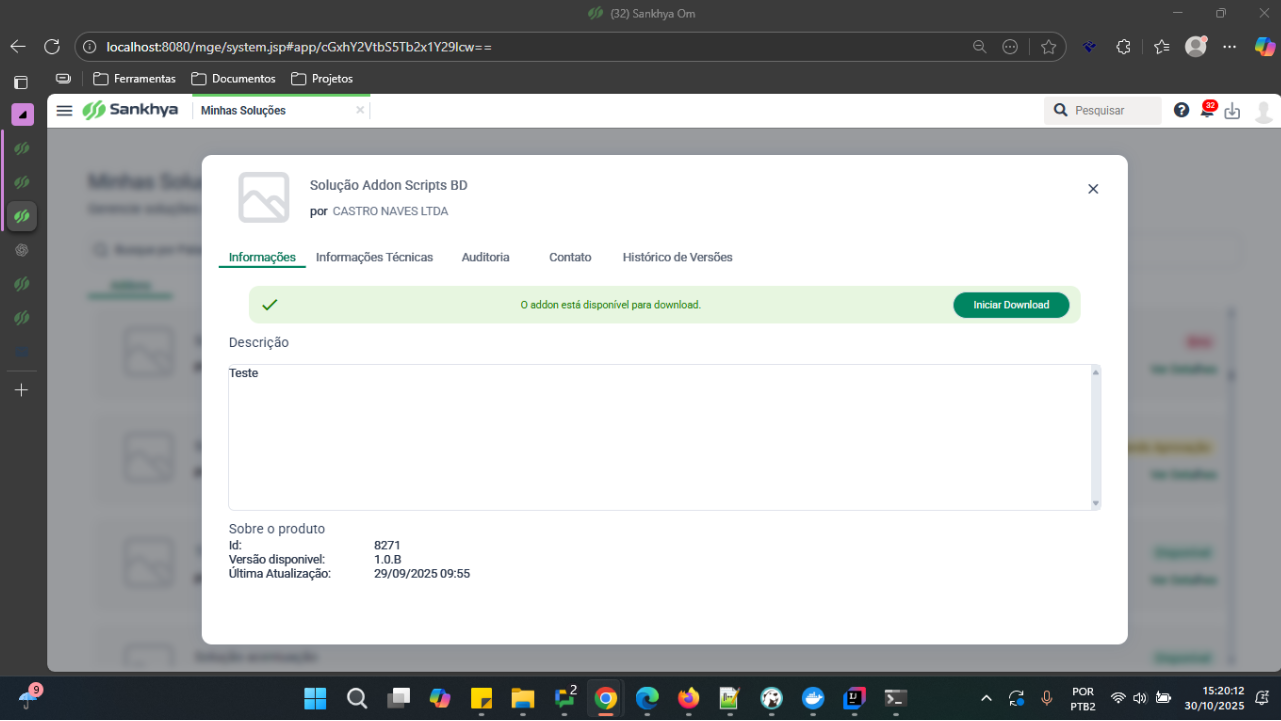Click the version value 1.0.B

point(388,559)
